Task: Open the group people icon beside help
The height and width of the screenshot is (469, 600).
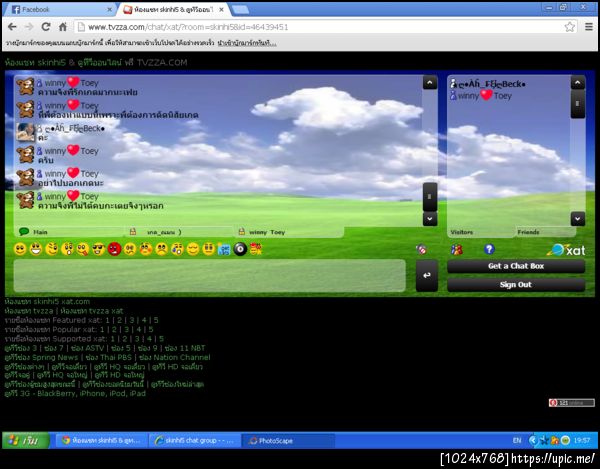Action: tap(456, 249)
